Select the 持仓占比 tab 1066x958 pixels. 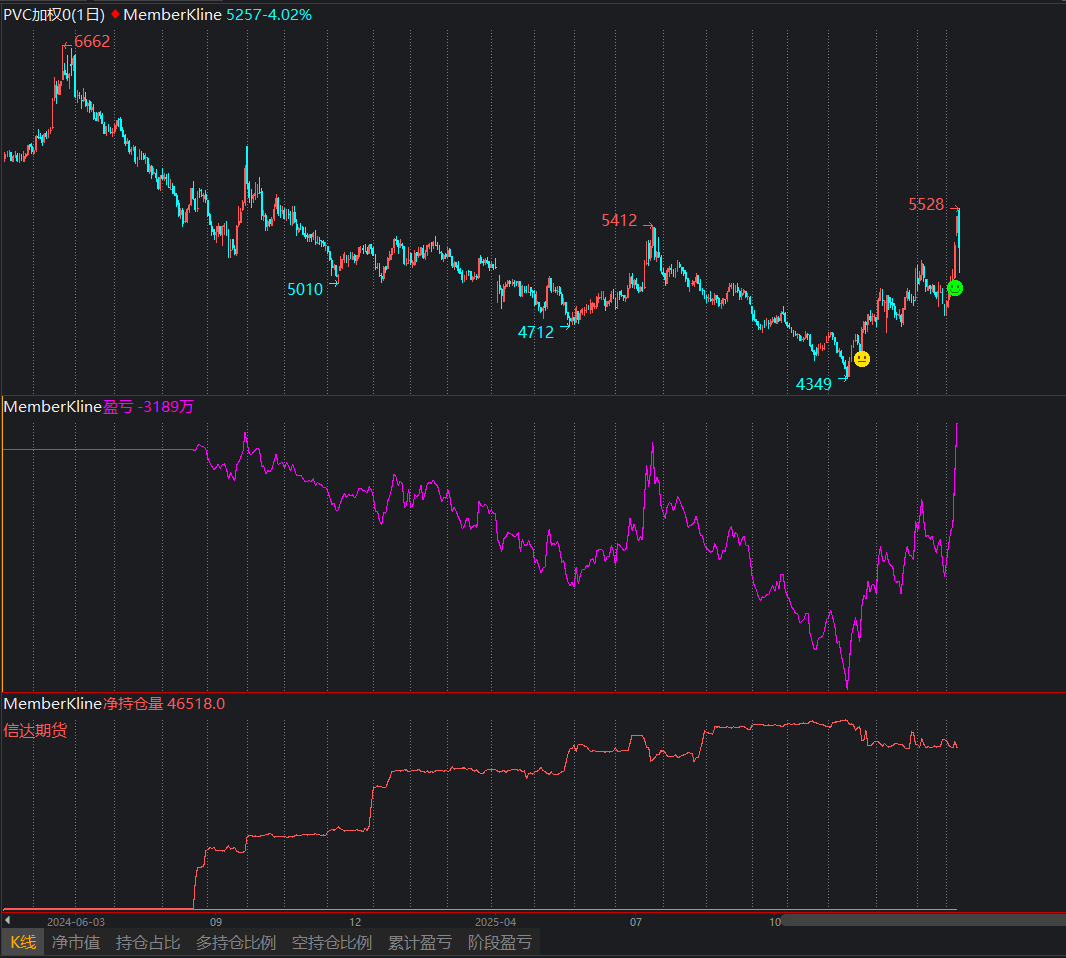click(148, 942)
